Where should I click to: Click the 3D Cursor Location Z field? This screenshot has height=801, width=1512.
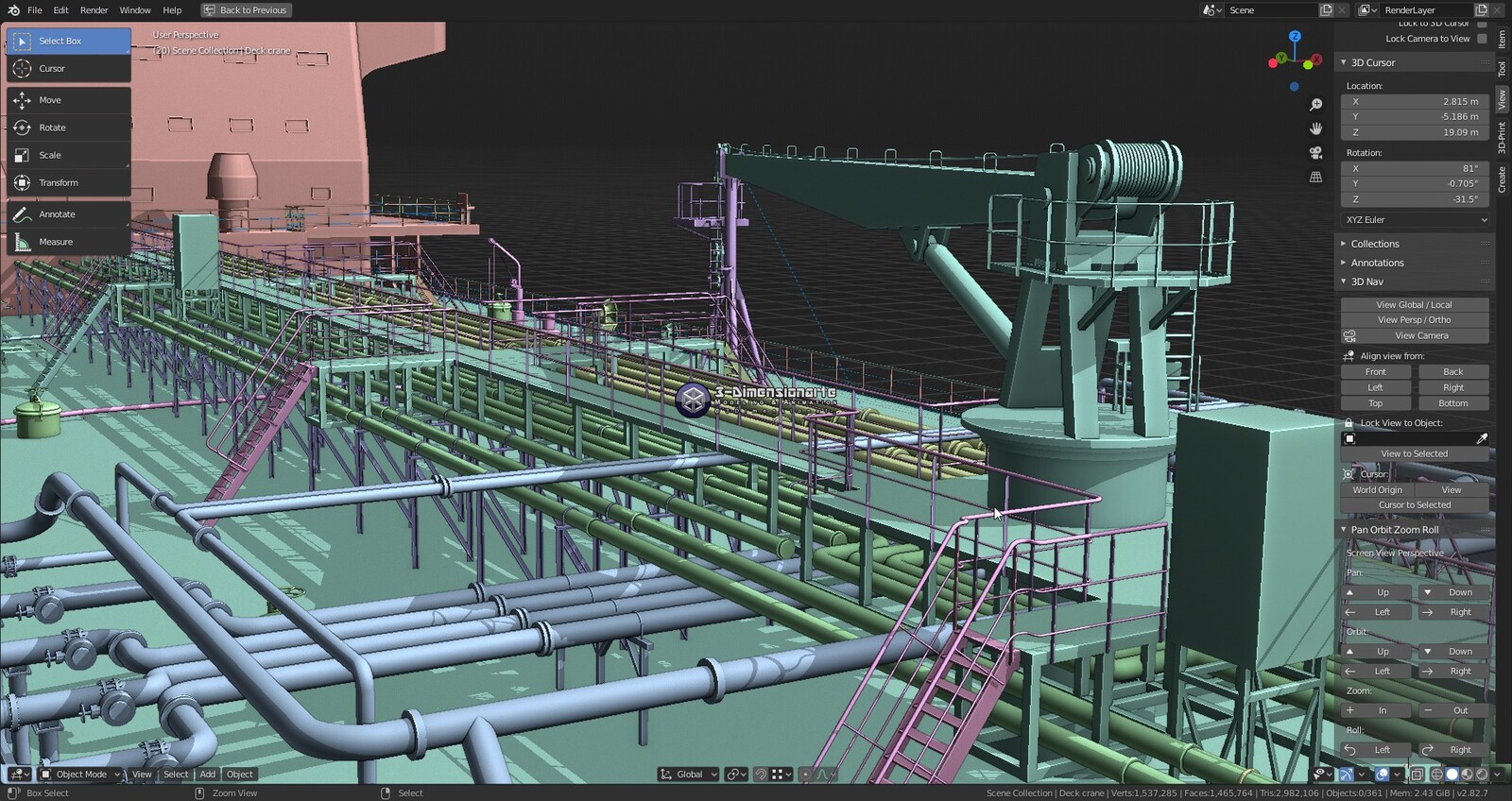tap(1415, 132)
